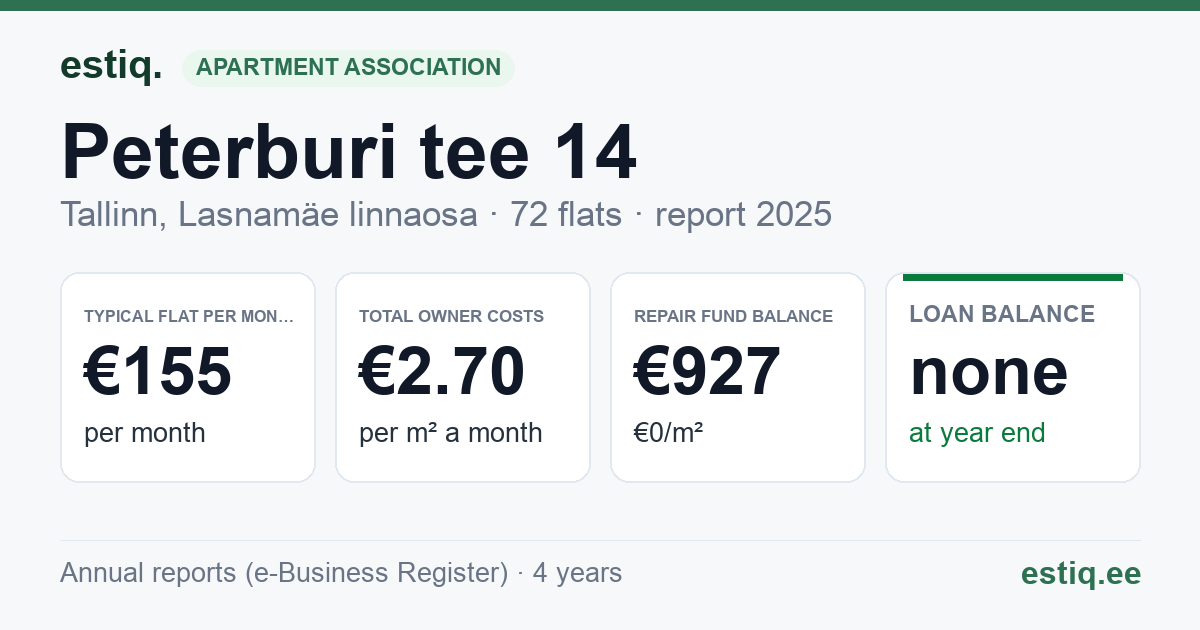This screenshot has width=1200, height=630.
Task: Click the TYPICAL FLAT PER MON… label
Action: coord(189,316)
